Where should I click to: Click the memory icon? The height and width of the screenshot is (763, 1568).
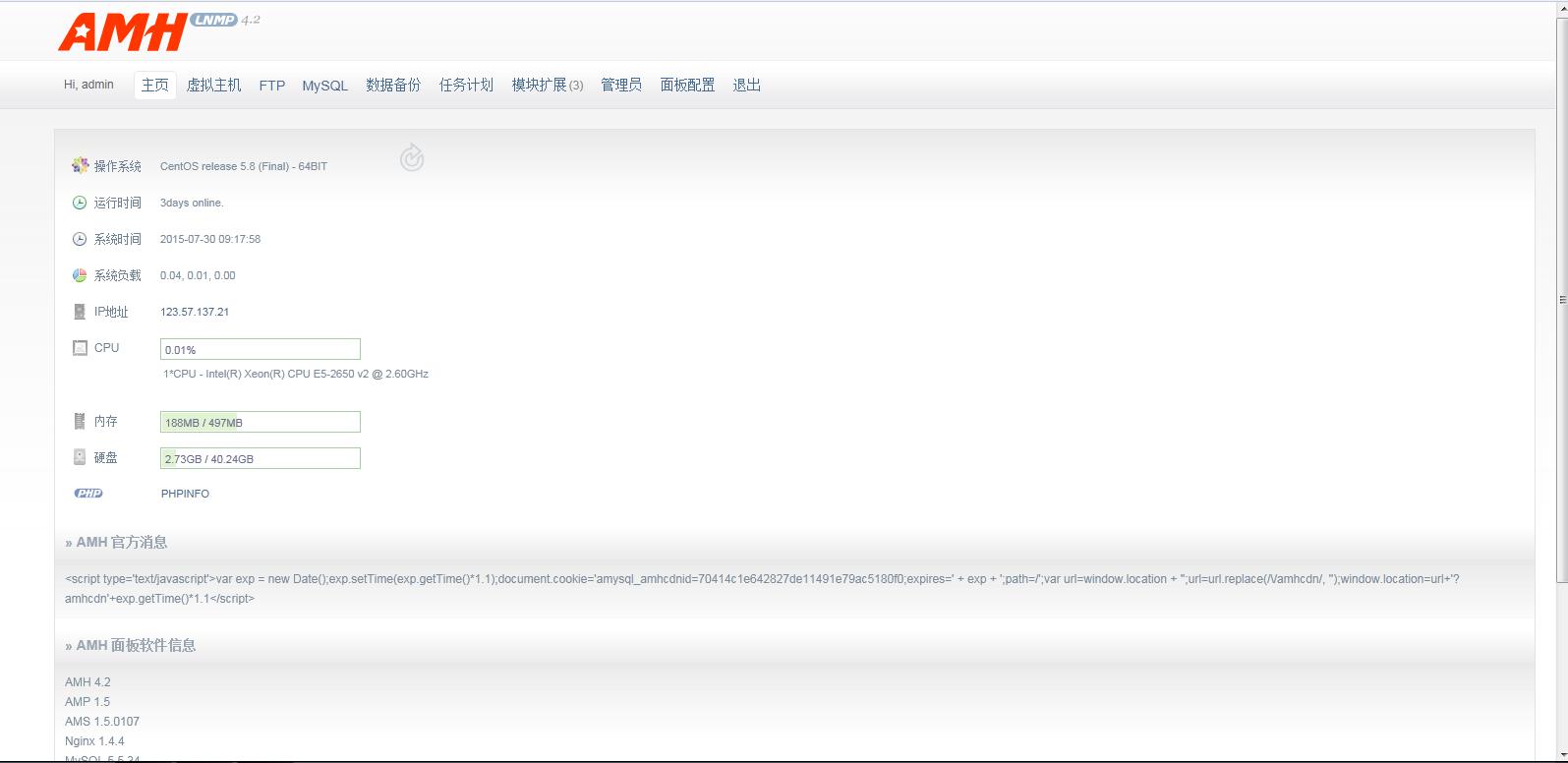(80, 421)
